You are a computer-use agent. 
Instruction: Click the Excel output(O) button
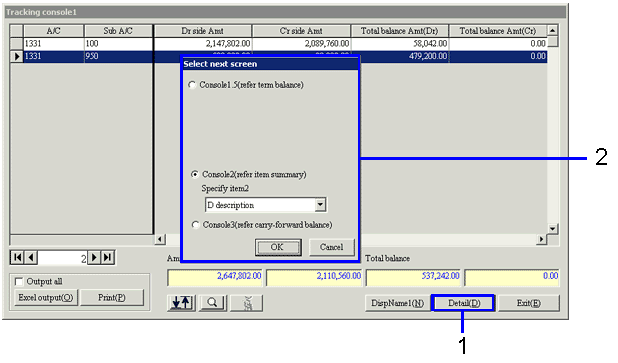[x=46, y=298]
